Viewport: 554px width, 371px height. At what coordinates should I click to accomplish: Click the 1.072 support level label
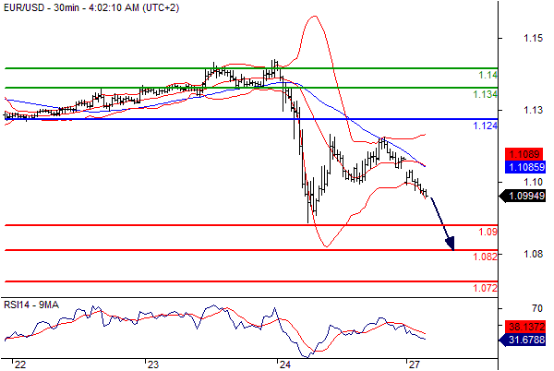[485, 288]
